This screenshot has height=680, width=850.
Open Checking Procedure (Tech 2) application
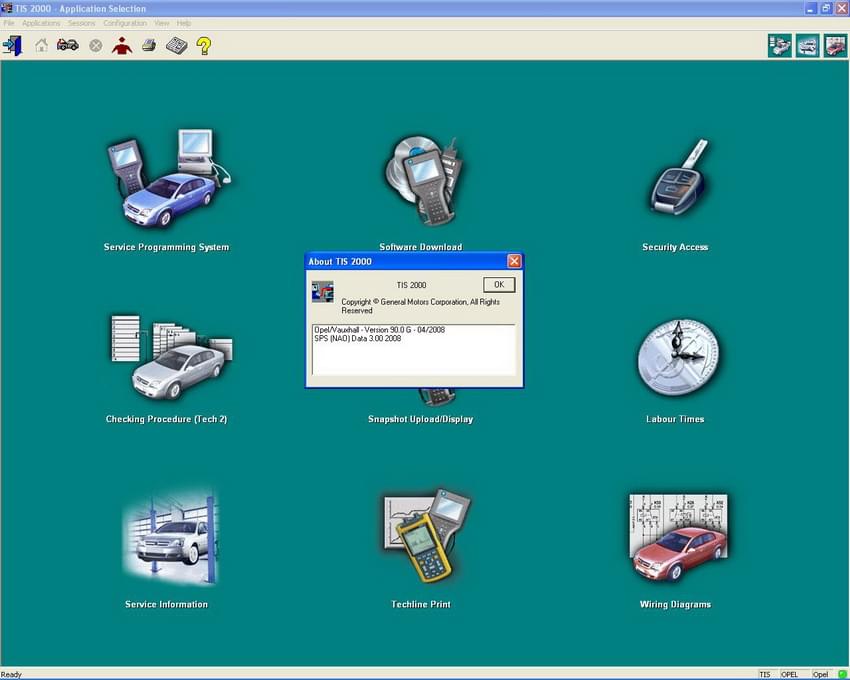click(x=172, y=357)
